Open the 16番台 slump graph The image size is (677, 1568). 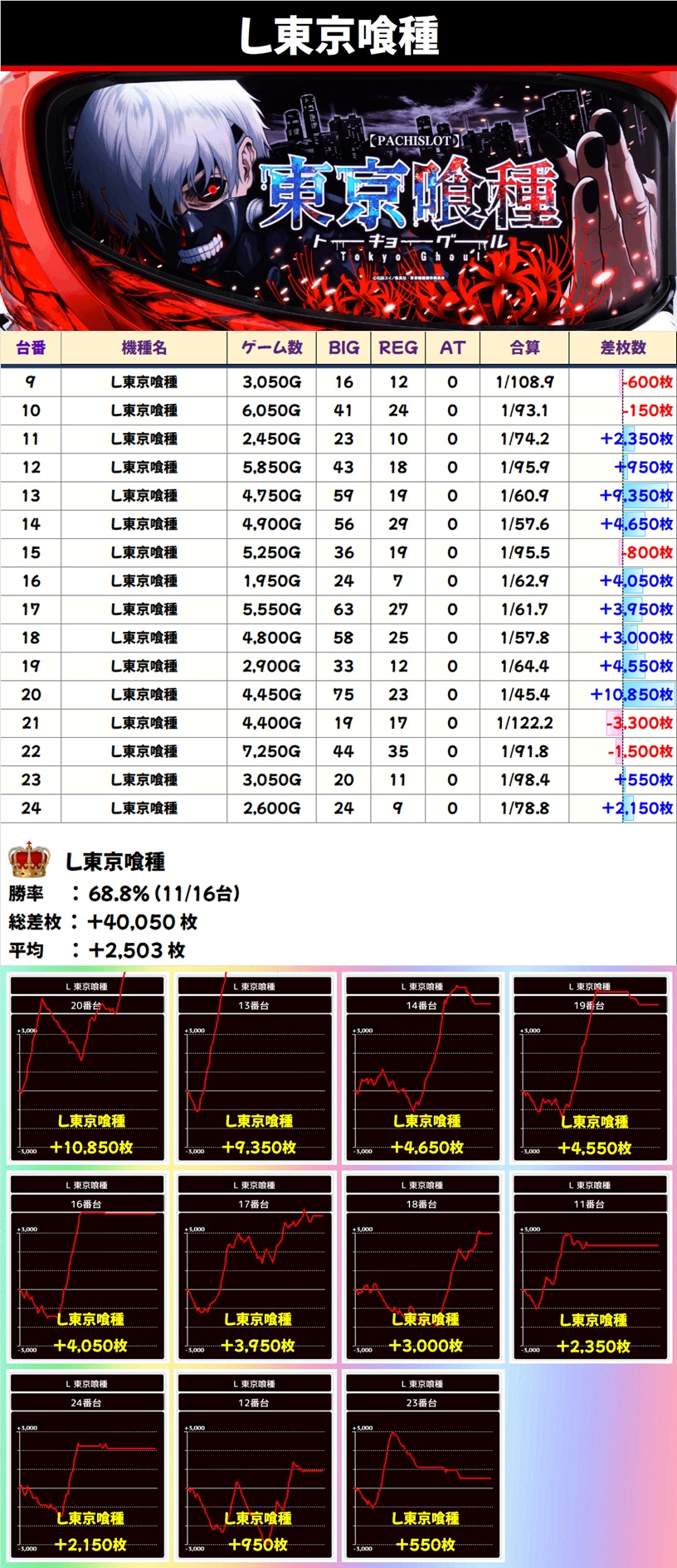pyautogui.click(x=87, y=1267)
